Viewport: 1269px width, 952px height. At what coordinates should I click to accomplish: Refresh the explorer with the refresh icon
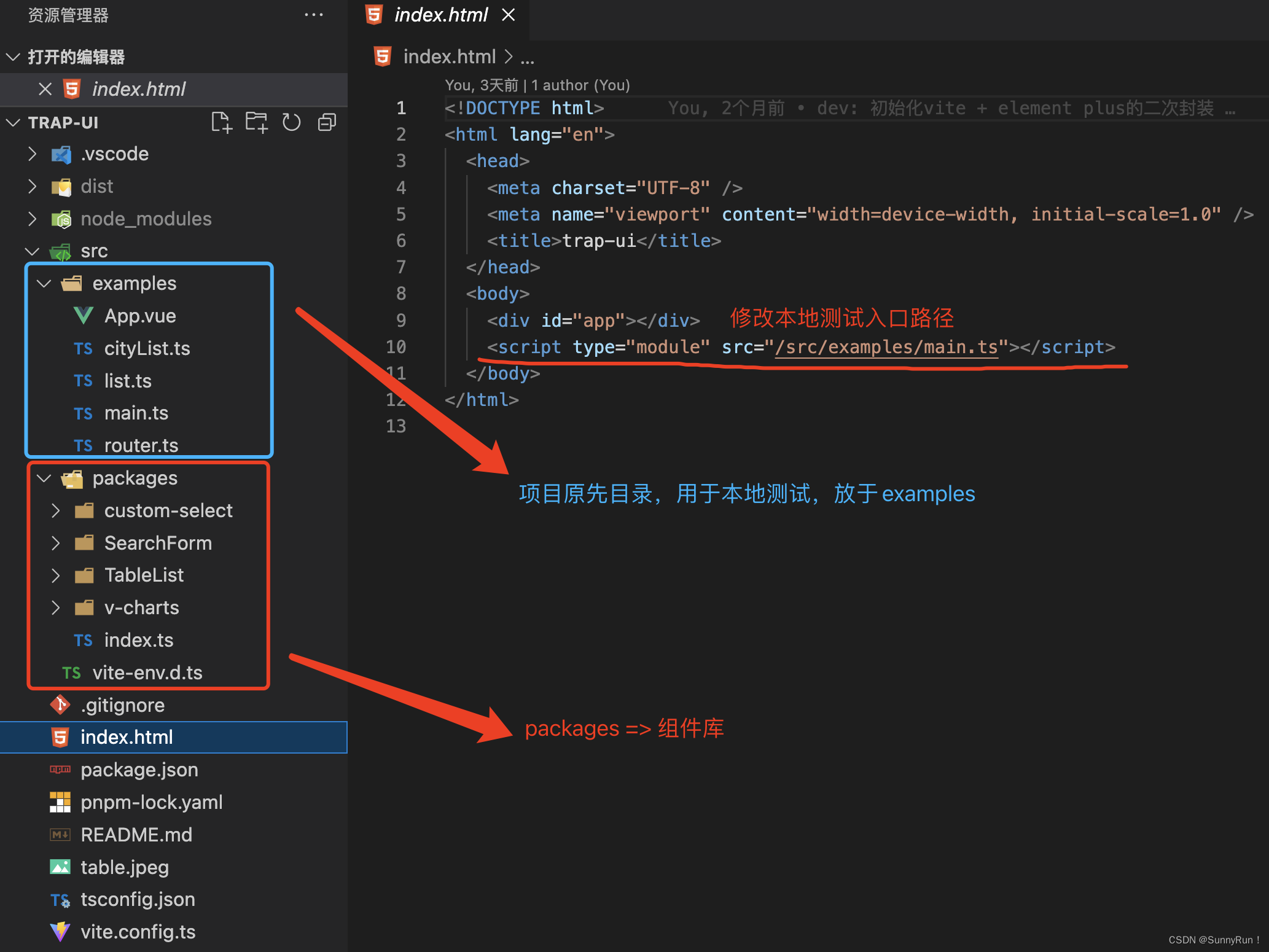pyautogui.click(x=292, y=122)
